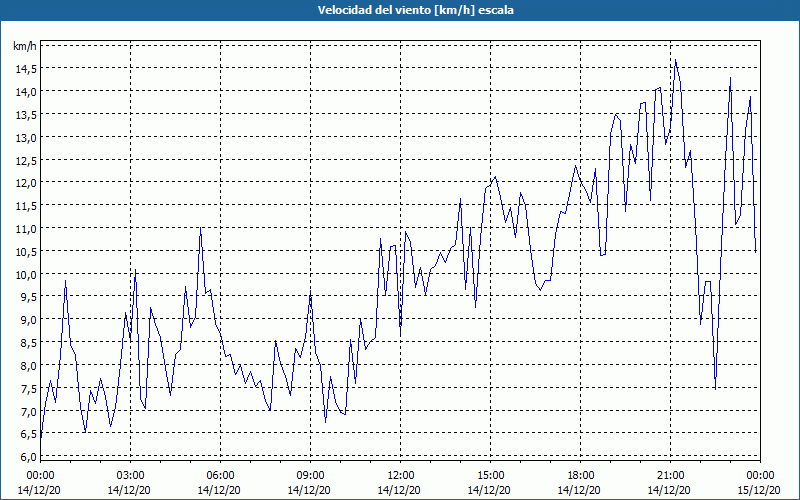Click the "9,0" y-axis label

coord(28,320)
